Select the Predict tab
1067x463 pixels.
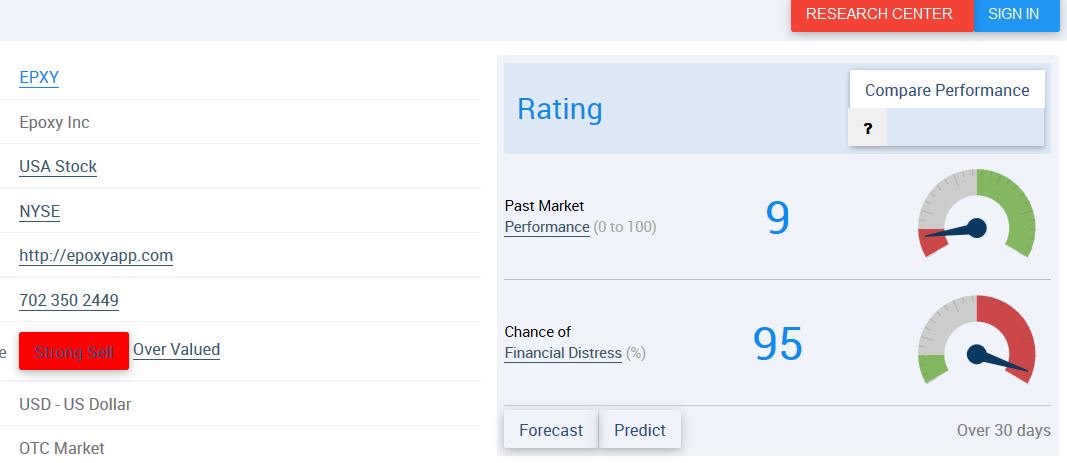tap(640, 430)
